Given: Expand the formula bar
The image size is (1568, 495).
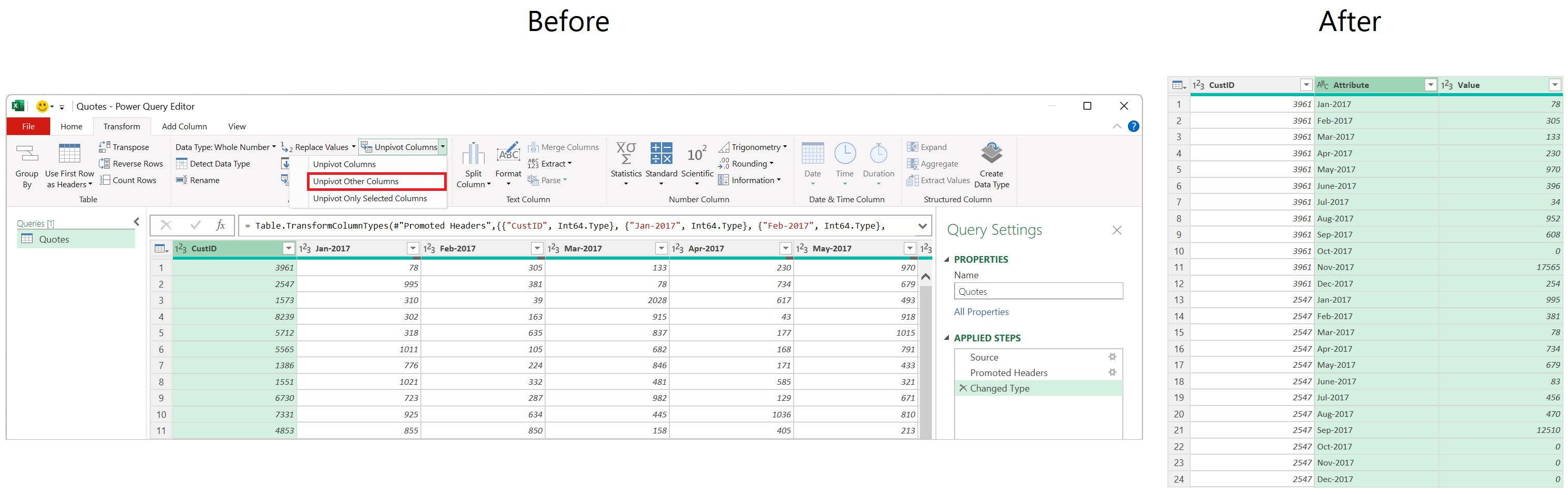Looking at the screenshot, I should tap(922, 226).
